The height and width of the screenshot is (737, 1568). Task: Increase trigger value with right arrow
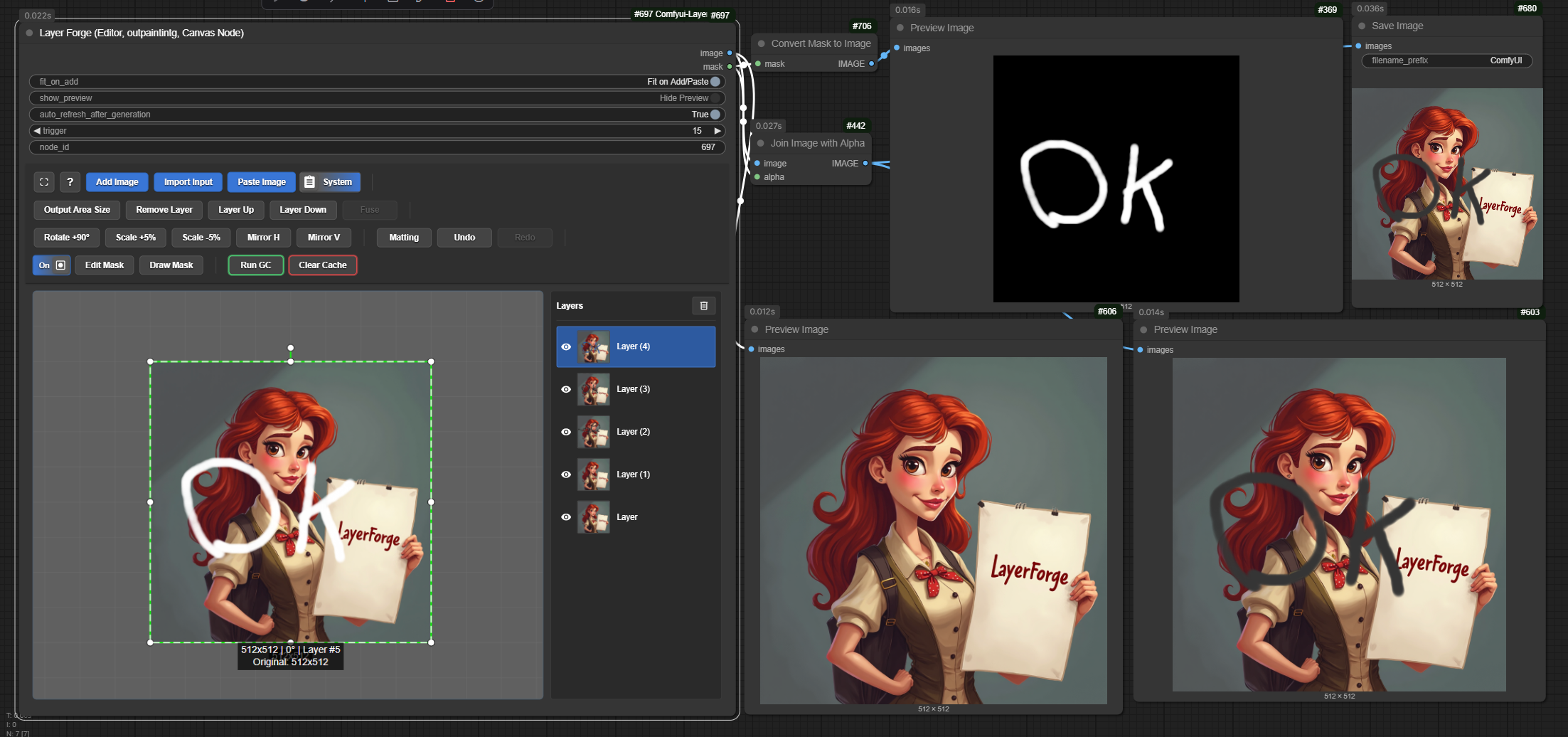718,131
